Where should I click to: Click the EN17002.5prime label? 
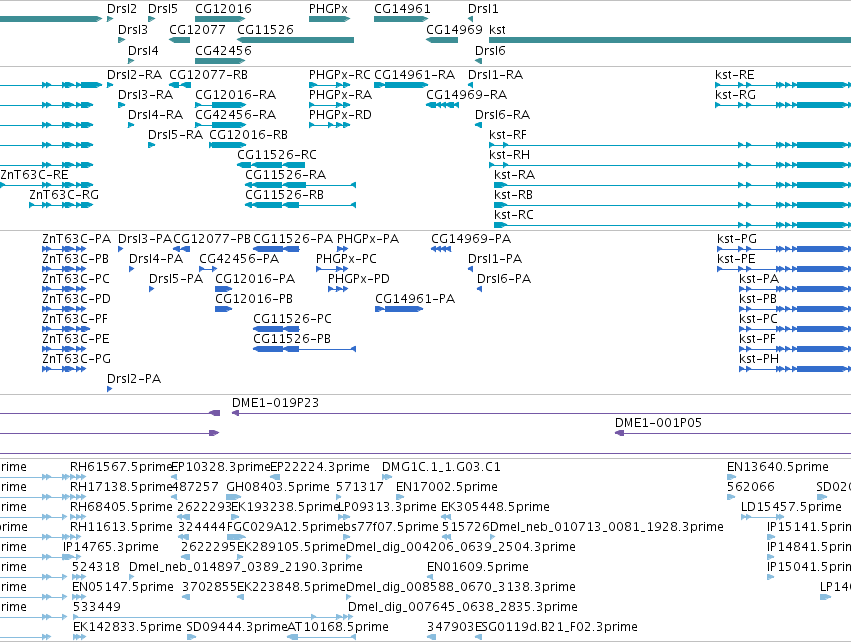[x=447, y=487]
